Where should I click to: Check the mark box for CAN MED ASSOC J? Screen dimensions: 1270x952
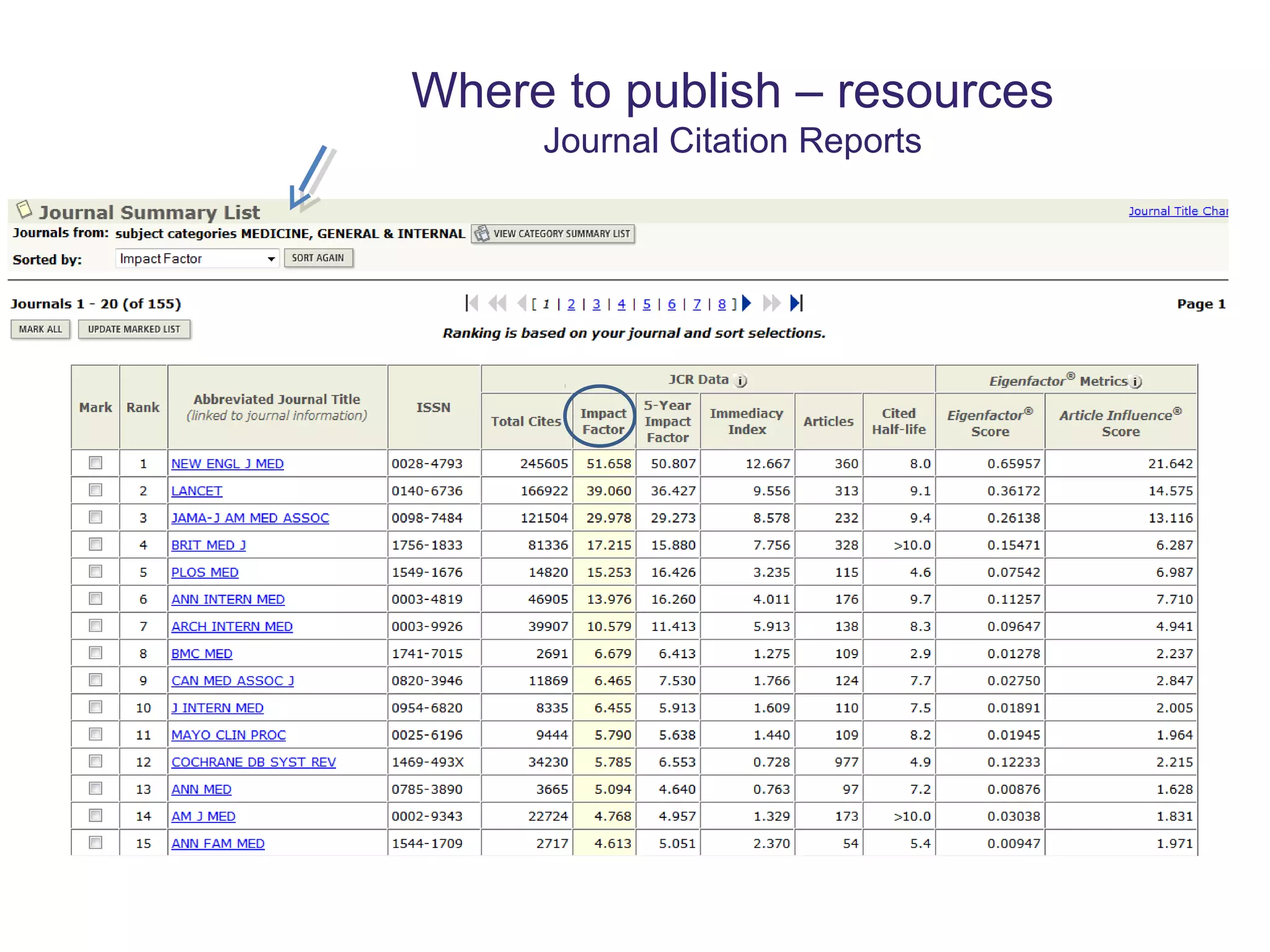[95, 680]
